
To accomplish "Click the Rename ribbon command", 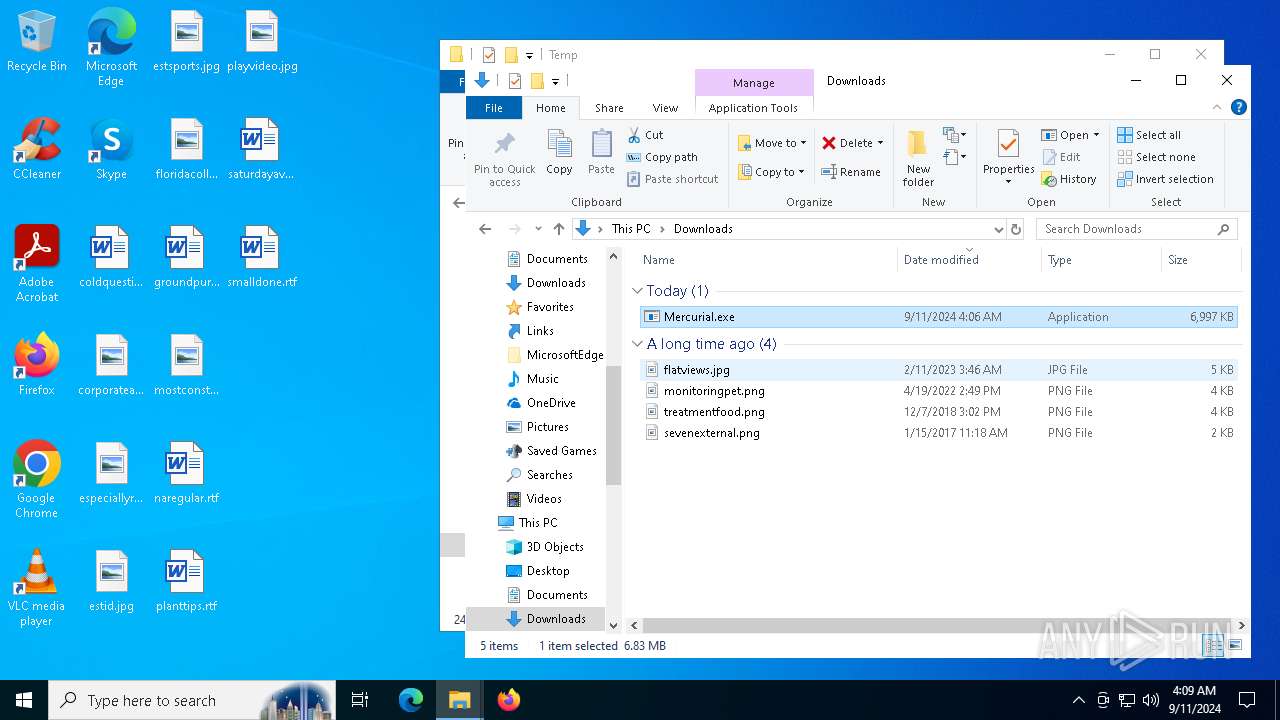I will tap(851, 172).
